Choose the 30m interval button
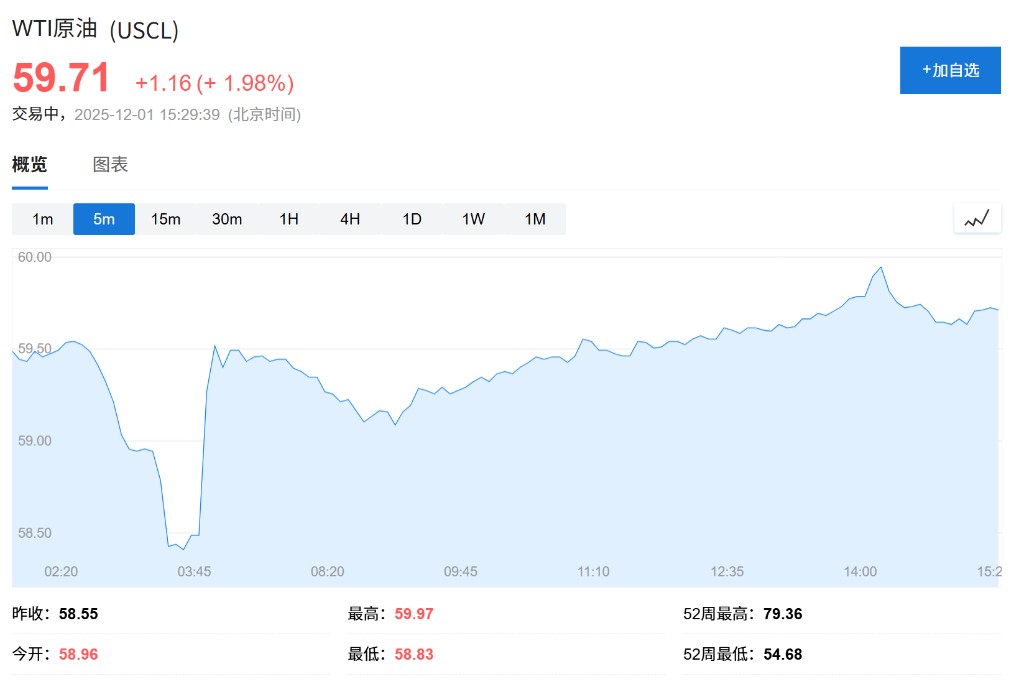The height and width of the screenshot is (695, 1024). click(227, 219)
